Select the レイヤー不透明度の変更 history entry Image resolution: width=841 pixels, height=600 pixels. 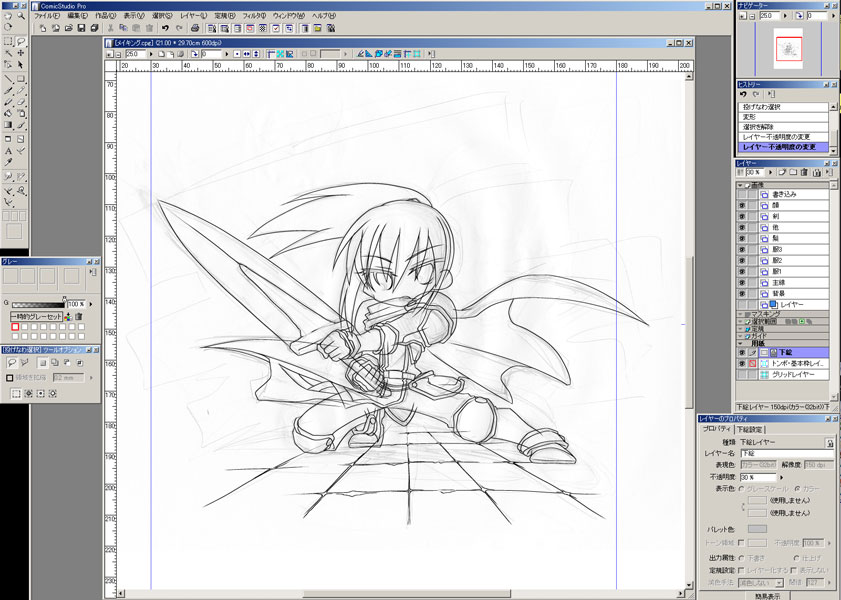[x=778, y=137]
